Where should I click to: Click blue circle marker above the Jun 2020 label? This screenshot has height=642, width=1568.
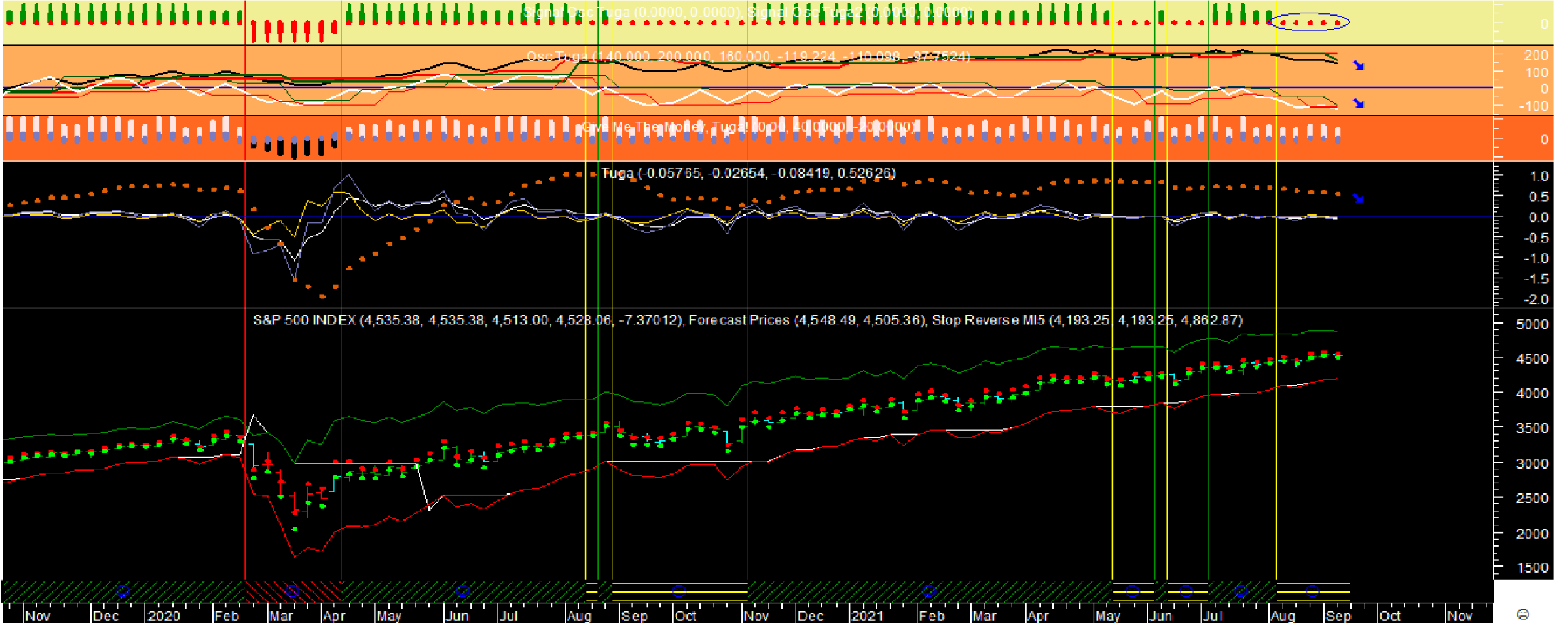(x=463, y=592)
